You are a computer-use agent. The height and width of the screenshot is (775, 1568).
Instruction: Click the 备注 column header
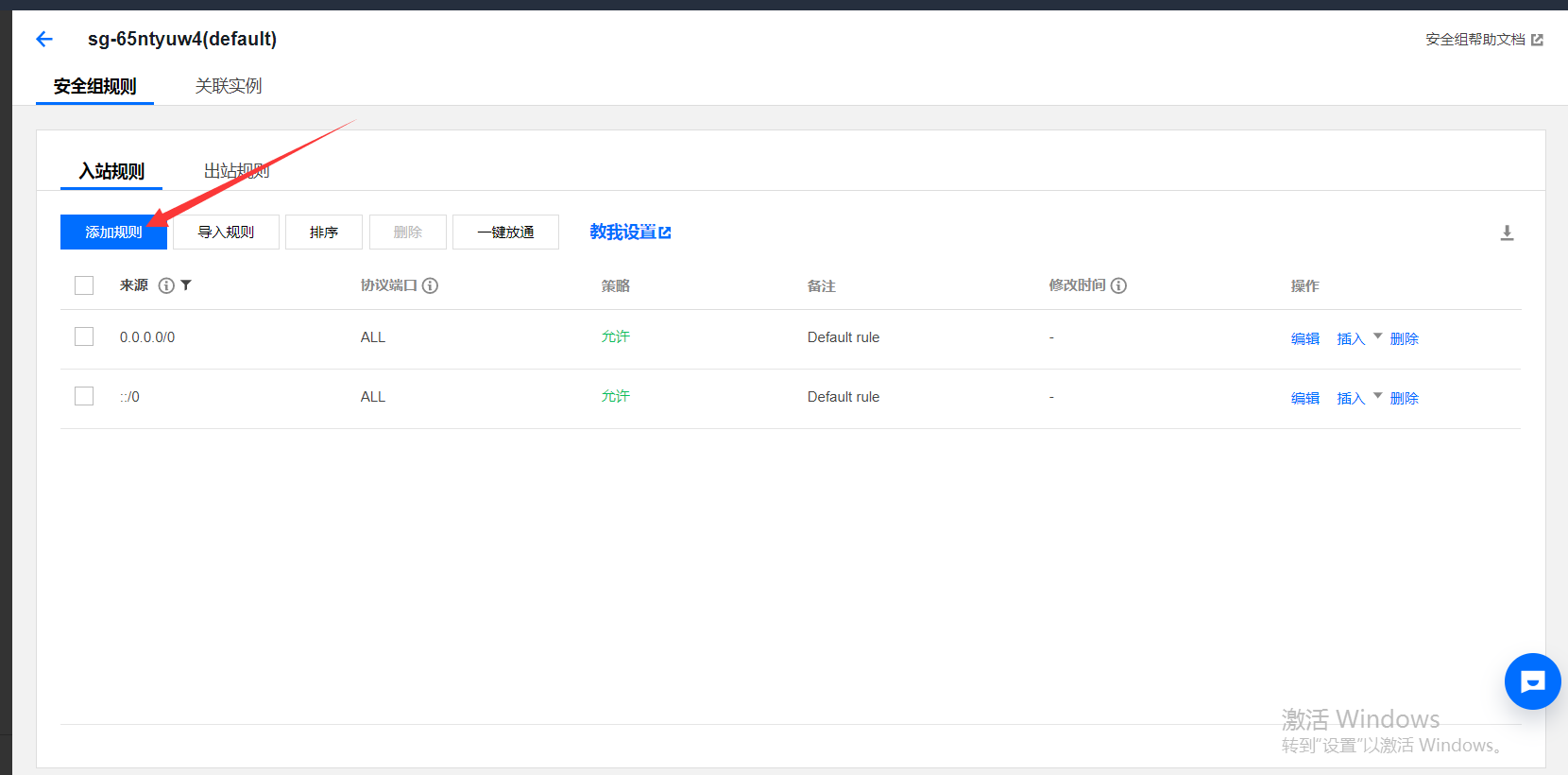point(822,285)
